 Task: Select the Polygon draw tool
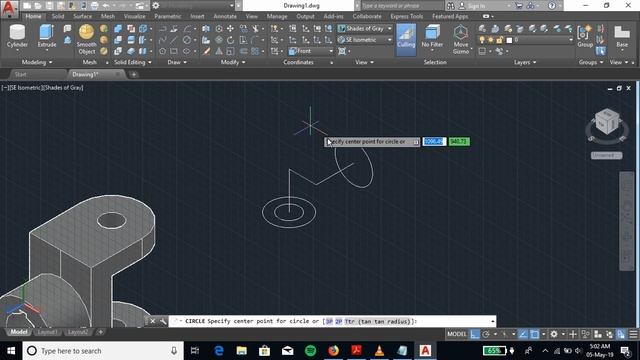point(162,51)
